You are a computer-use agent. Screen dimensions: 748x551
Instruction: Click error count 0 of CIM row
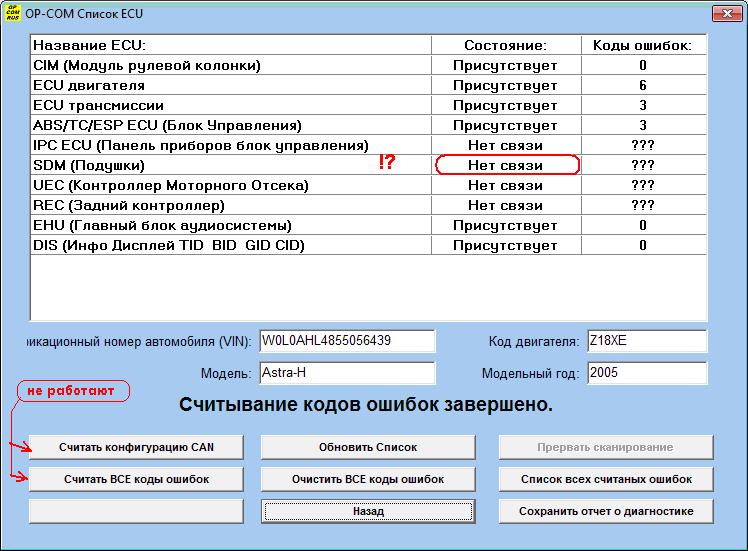click(x=643, y=65)
